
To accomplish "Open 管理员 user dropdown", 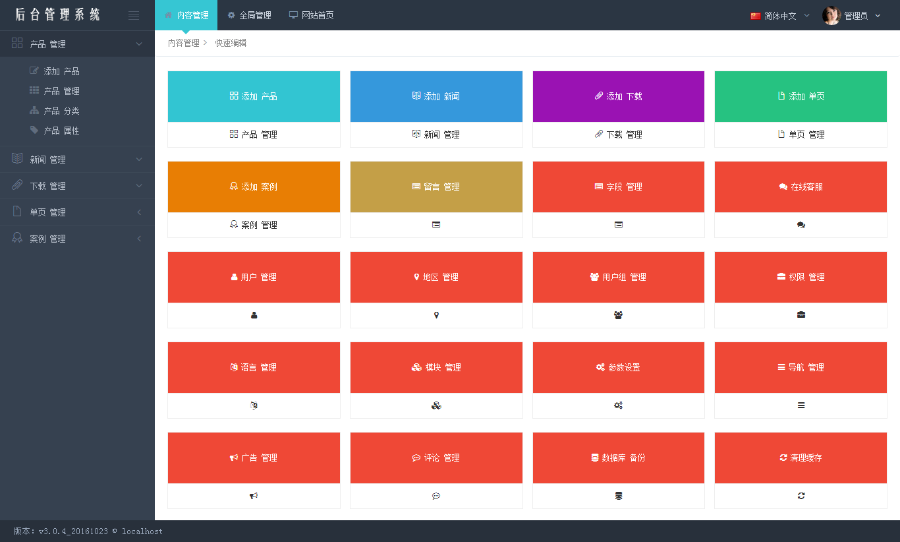I will [861, 16].
